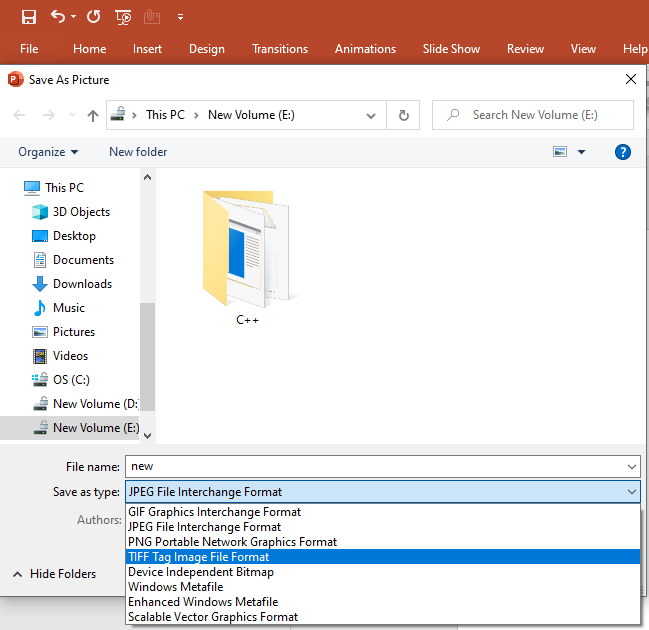Open the dialog Help question mark icon
The image size is (649, 630).
(623, 152)
